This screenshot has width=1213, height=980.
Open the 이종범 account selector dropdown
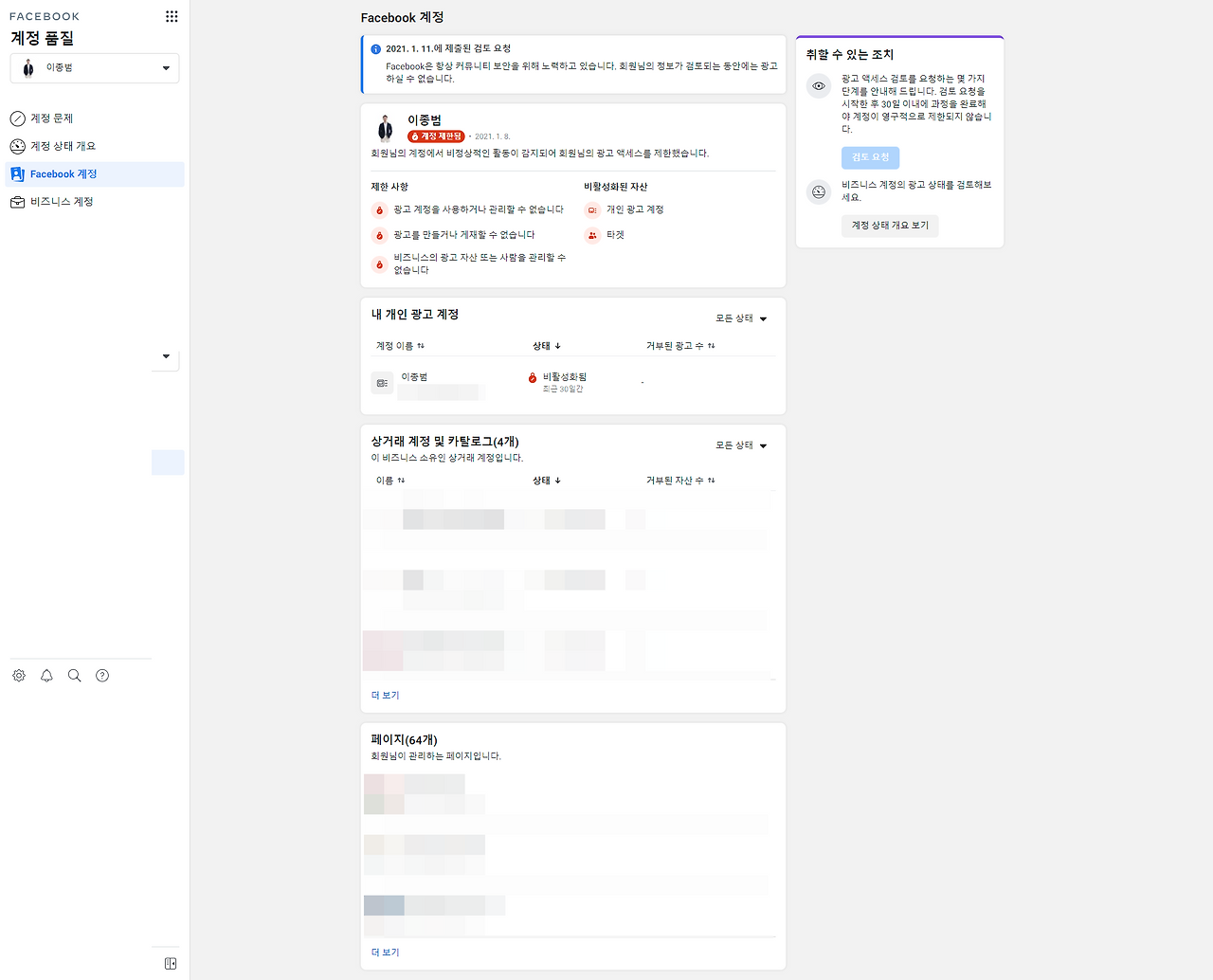[x=95, y=68]
